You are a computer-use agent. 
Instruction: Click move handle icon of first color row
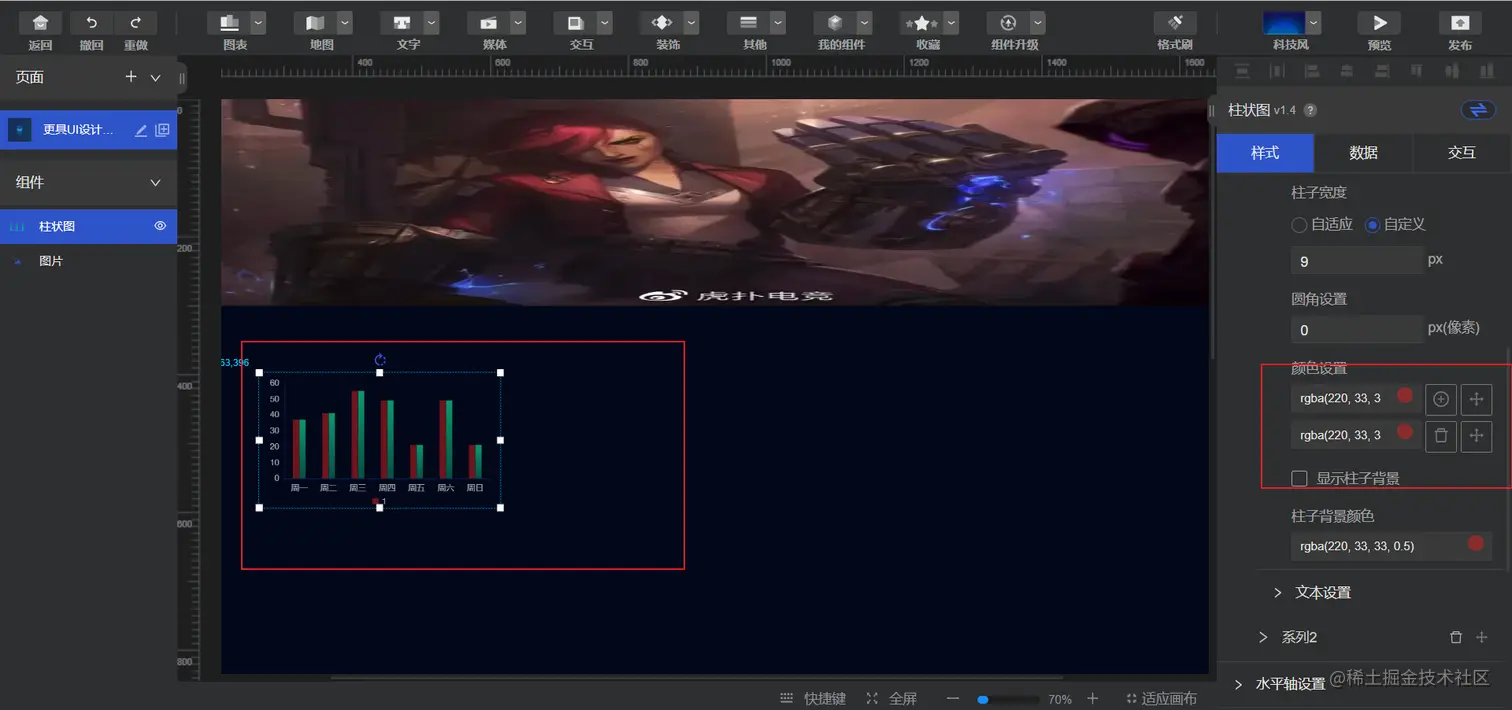(x=1476, y=399)
